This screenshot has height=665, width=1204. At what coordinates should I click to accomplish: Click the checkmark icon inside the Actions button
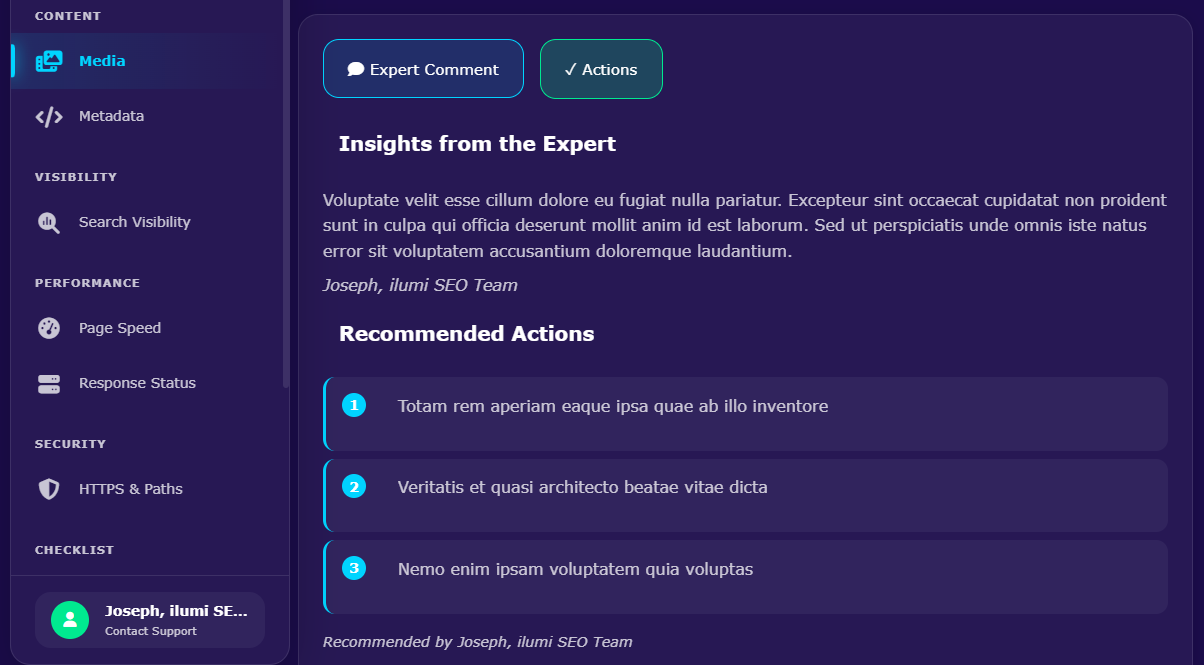click(571, 69)
